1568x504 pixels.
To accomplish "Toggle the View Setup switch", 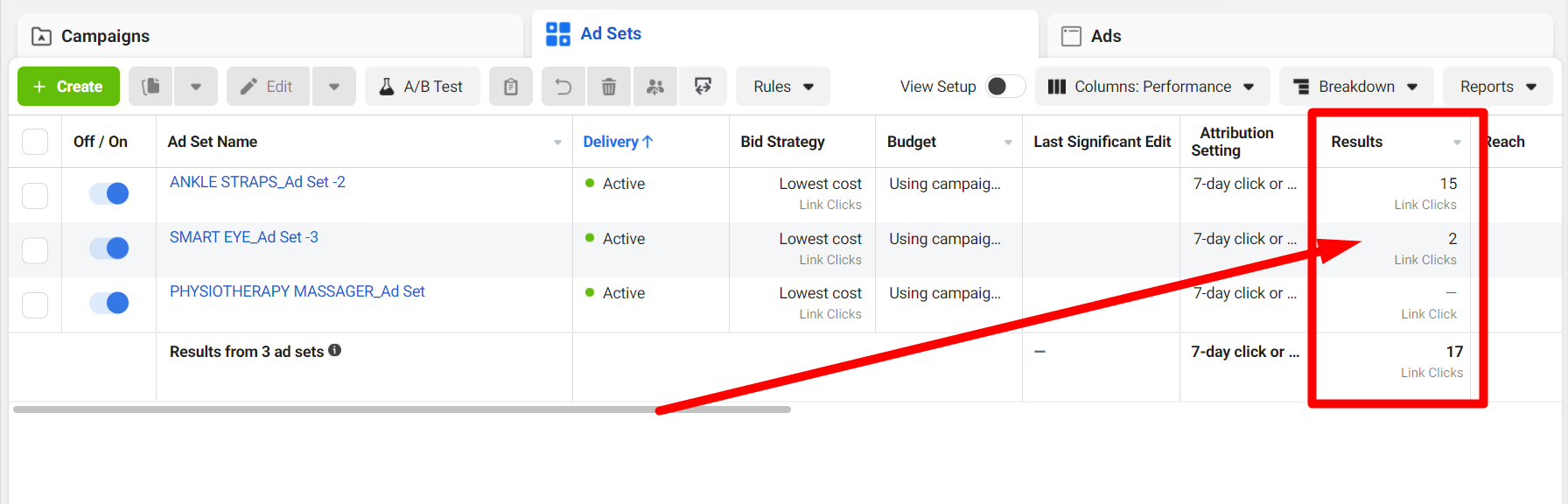I will coord(1004,87).
